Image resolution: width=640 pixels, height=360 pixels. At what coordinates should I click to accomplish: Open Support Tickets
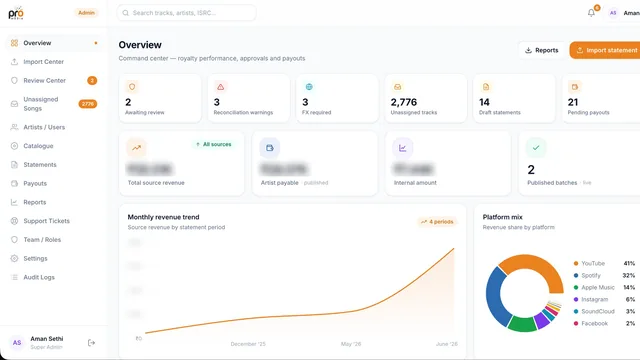click(54, 221)
